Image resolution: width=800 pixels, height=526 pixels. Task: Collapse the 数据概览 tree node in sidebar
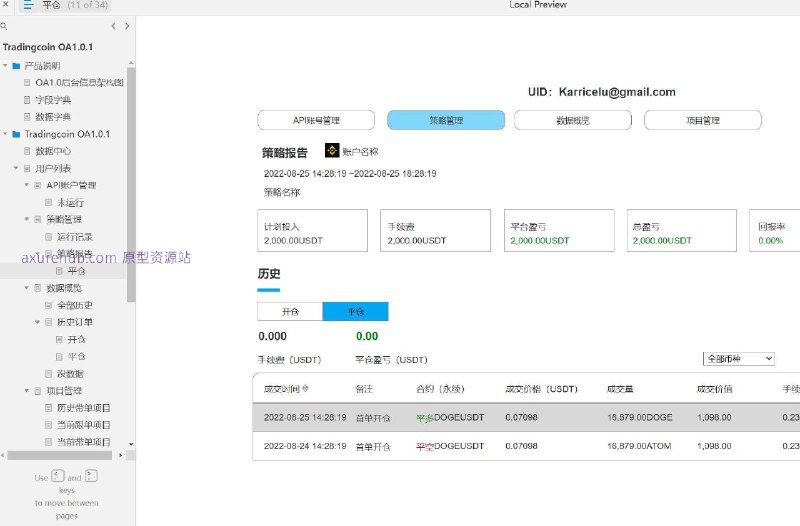click(27, 288)
